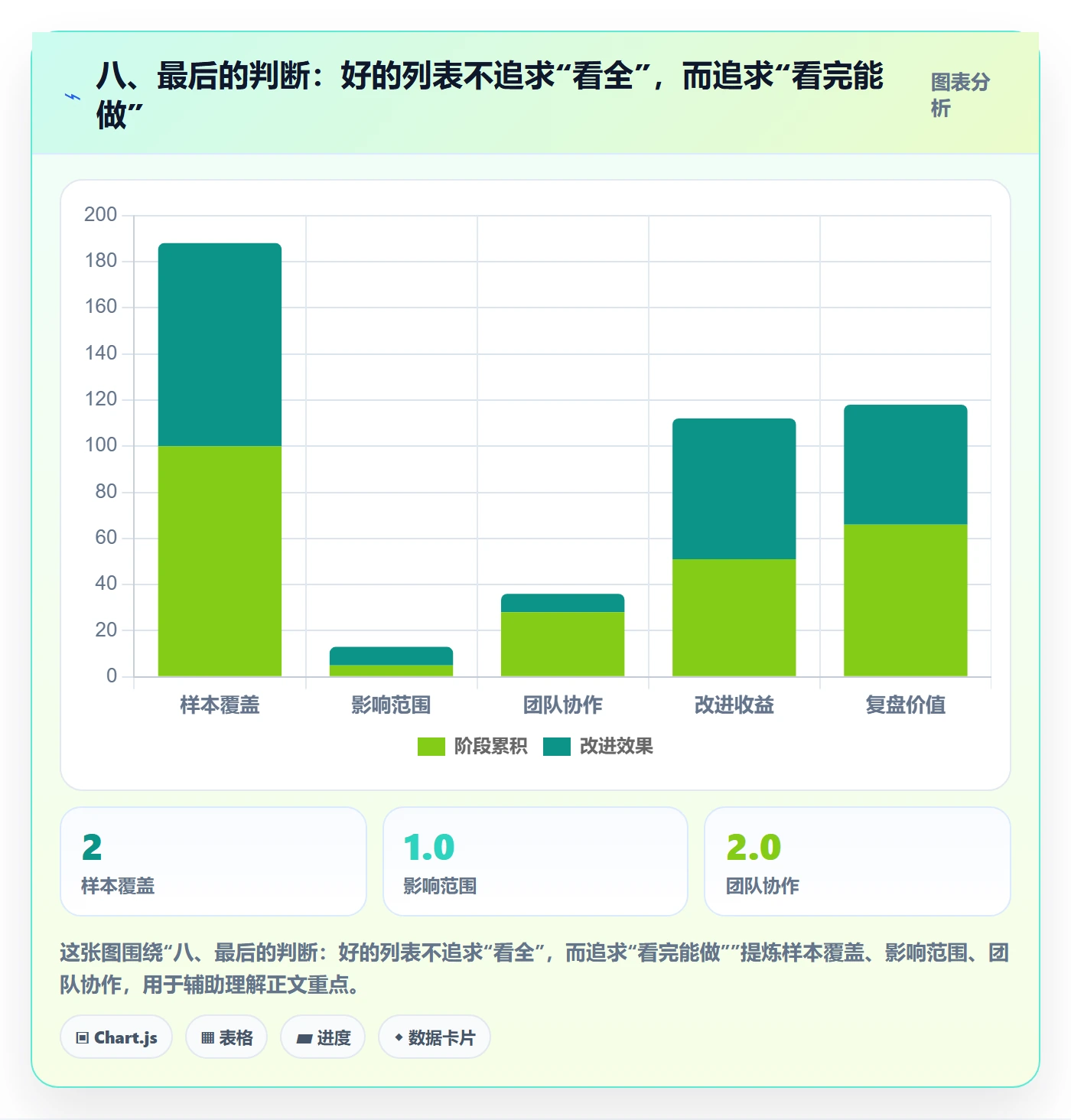Click the 进度 tag
This screenshot has height=1120, width=1071.
(x=323, y=1037)
